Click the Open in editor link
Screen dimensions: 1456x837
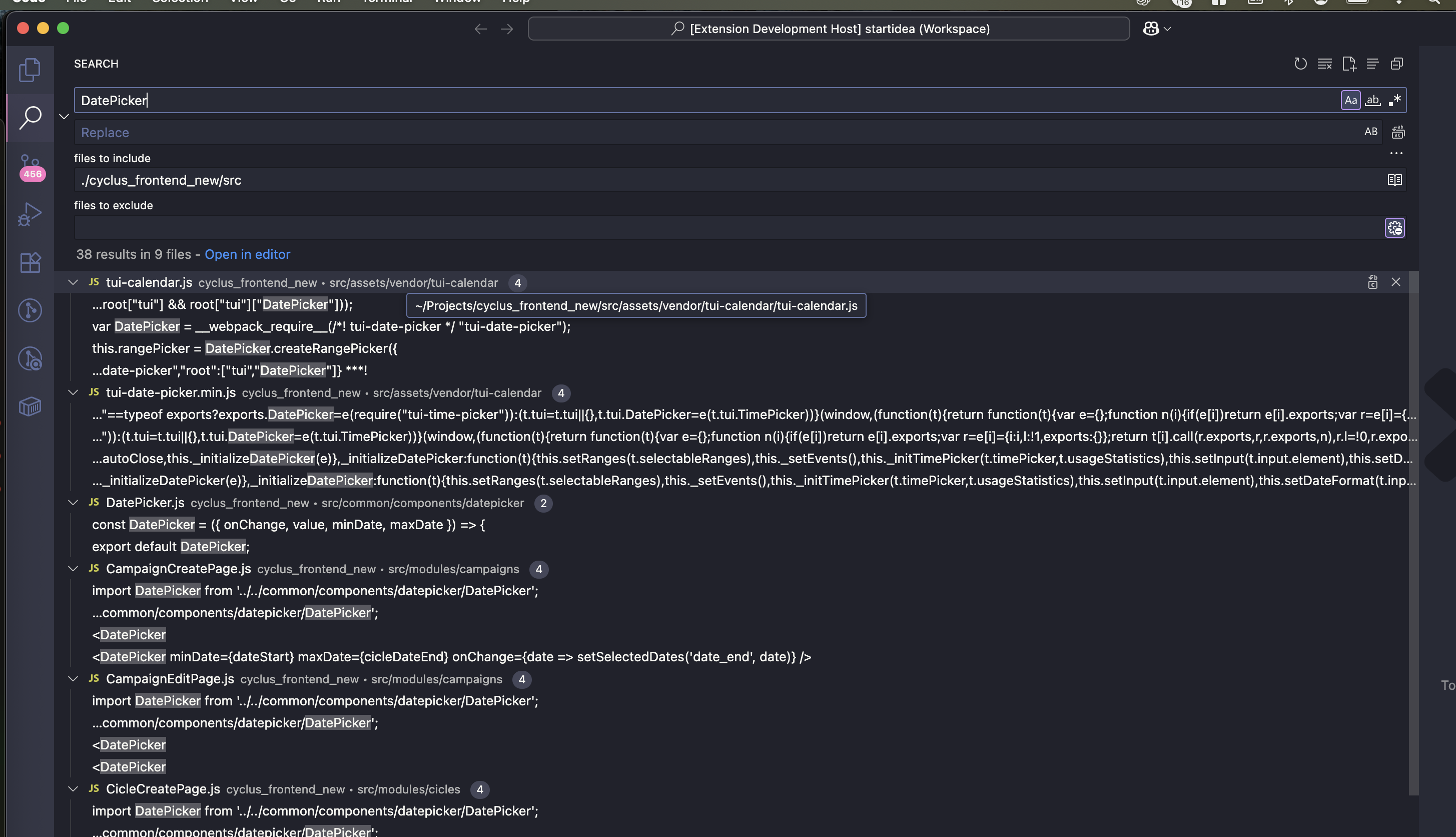[x=247, y=254]
